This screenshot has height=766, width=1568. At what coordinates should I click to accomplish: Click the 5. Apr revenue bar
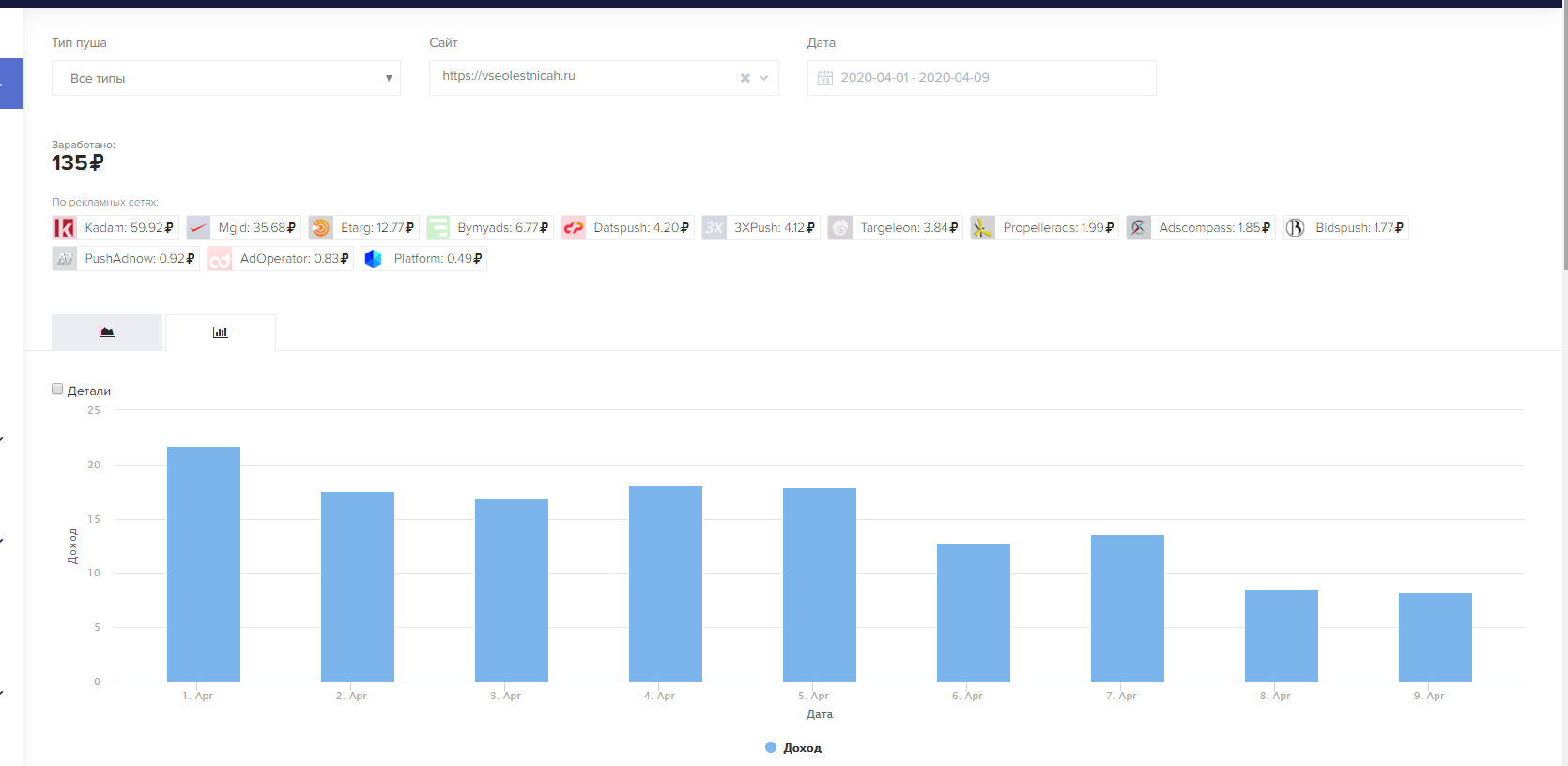coord(820,585)
